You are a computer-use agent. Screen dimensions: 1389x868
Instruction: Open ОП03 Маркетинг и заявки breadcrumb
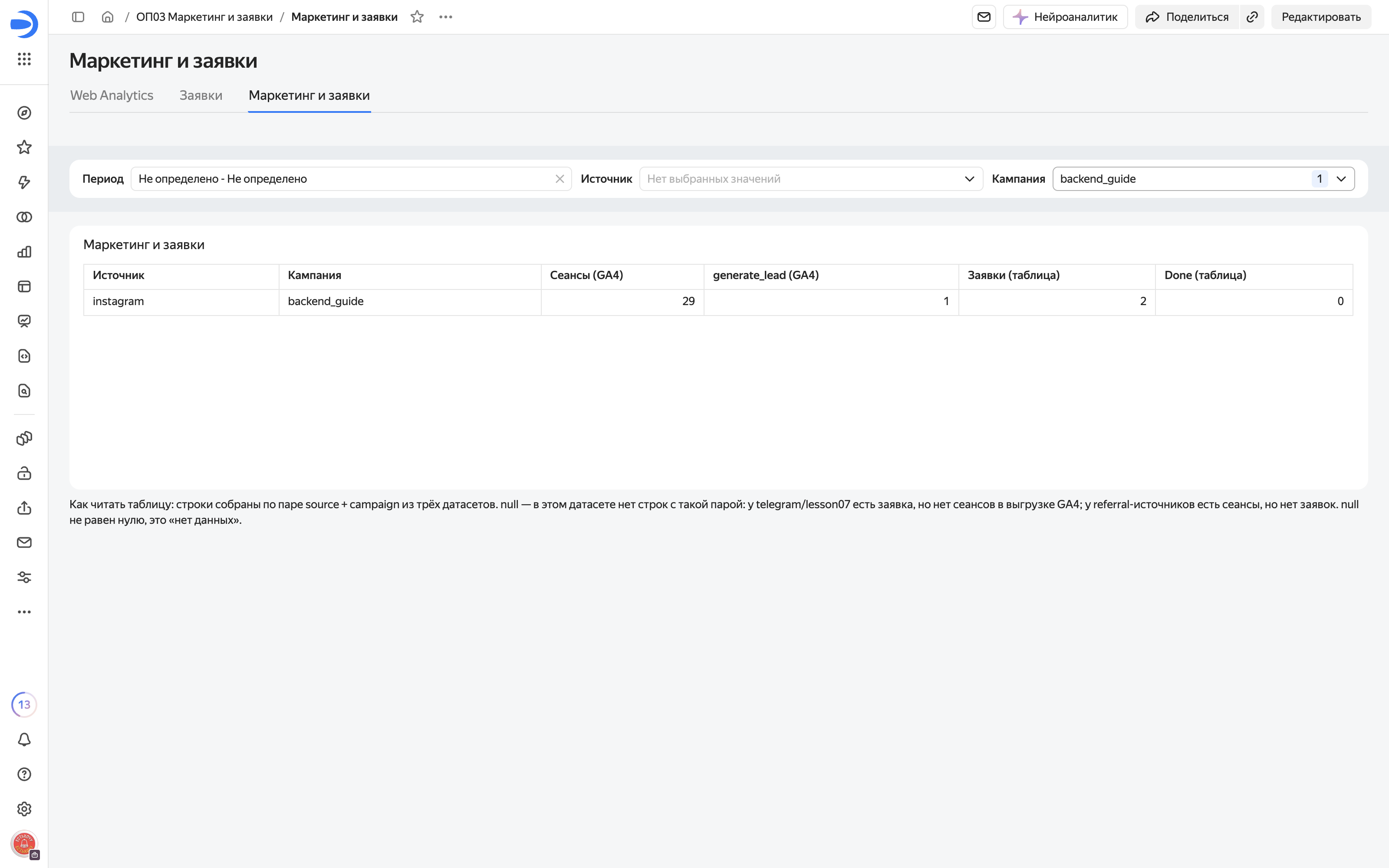tap(204, 17)
